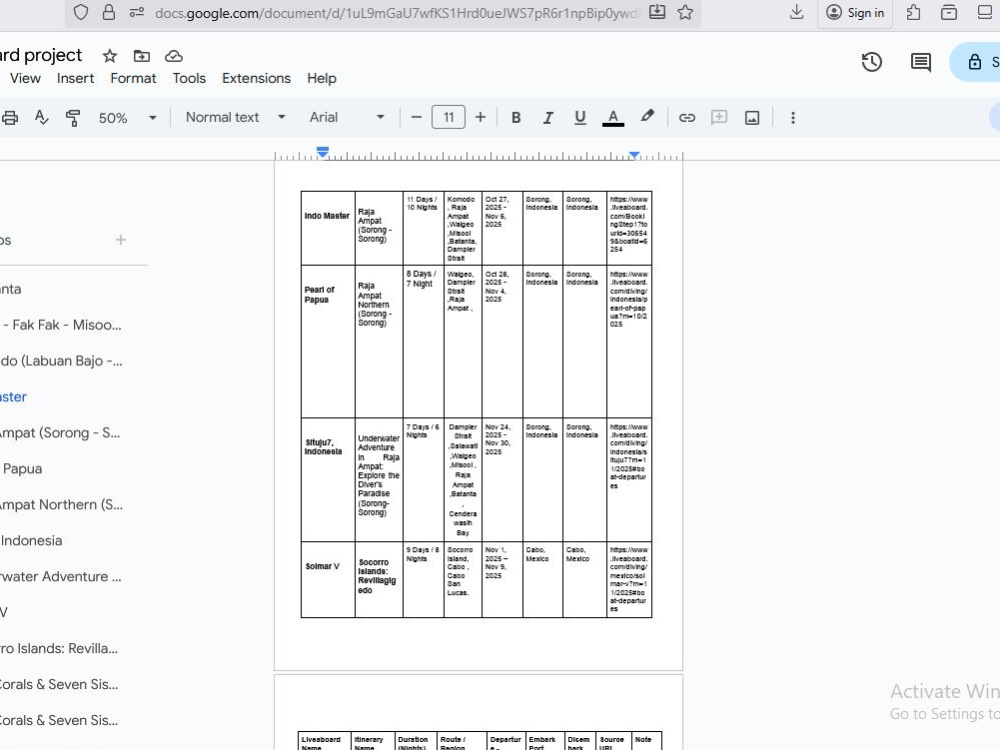Click the browser extensions puzzle icon
Image resolution: width=1000 pixels, height=750 pixels.
tap(913, 12)
